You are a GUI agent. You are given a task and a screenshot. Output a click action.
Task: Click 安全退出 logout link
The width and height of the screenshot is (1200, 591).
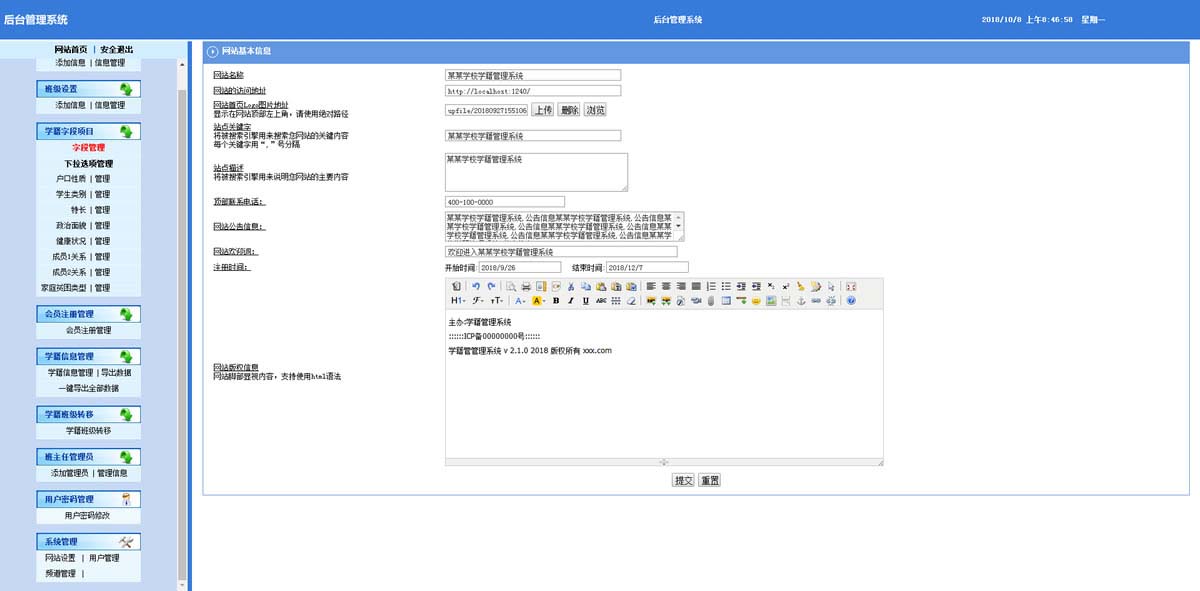click(x=117, y=49)
